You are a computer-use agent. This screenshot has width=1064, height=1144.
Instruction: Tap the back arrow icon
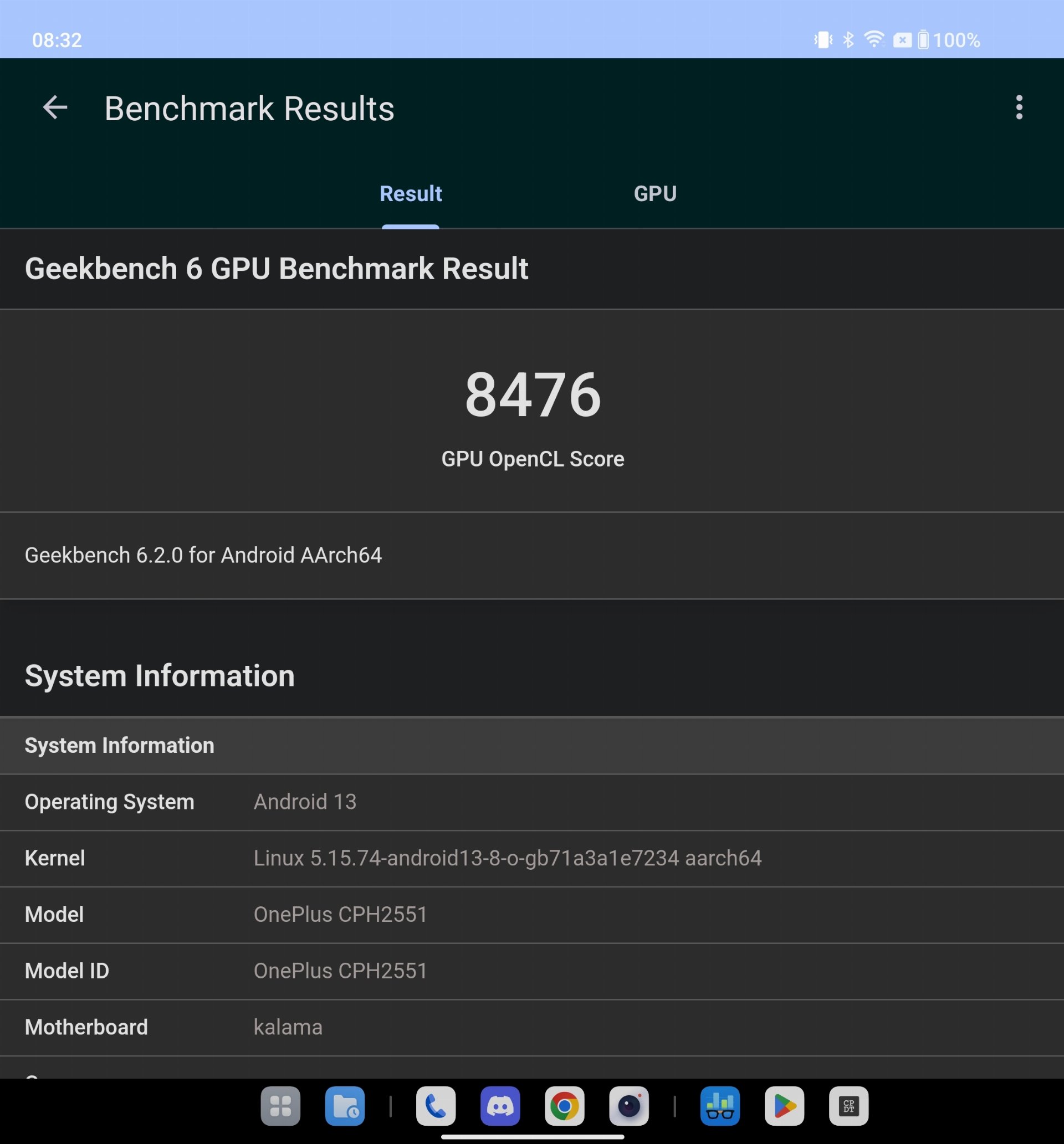coord(55,107)
